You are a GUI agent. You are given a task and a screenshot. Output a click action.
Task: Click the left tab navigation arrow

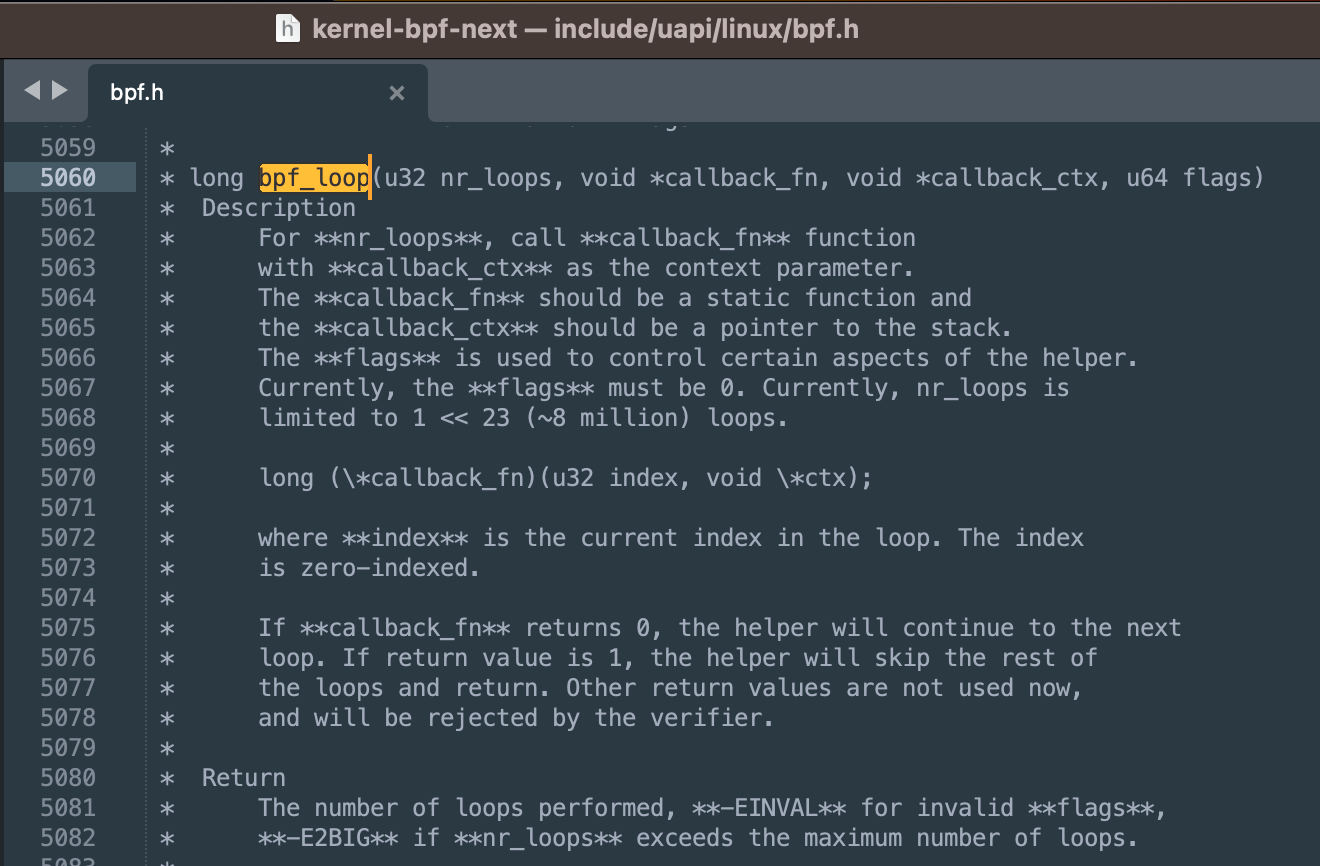pyautogui.click(x=32, y=91)
